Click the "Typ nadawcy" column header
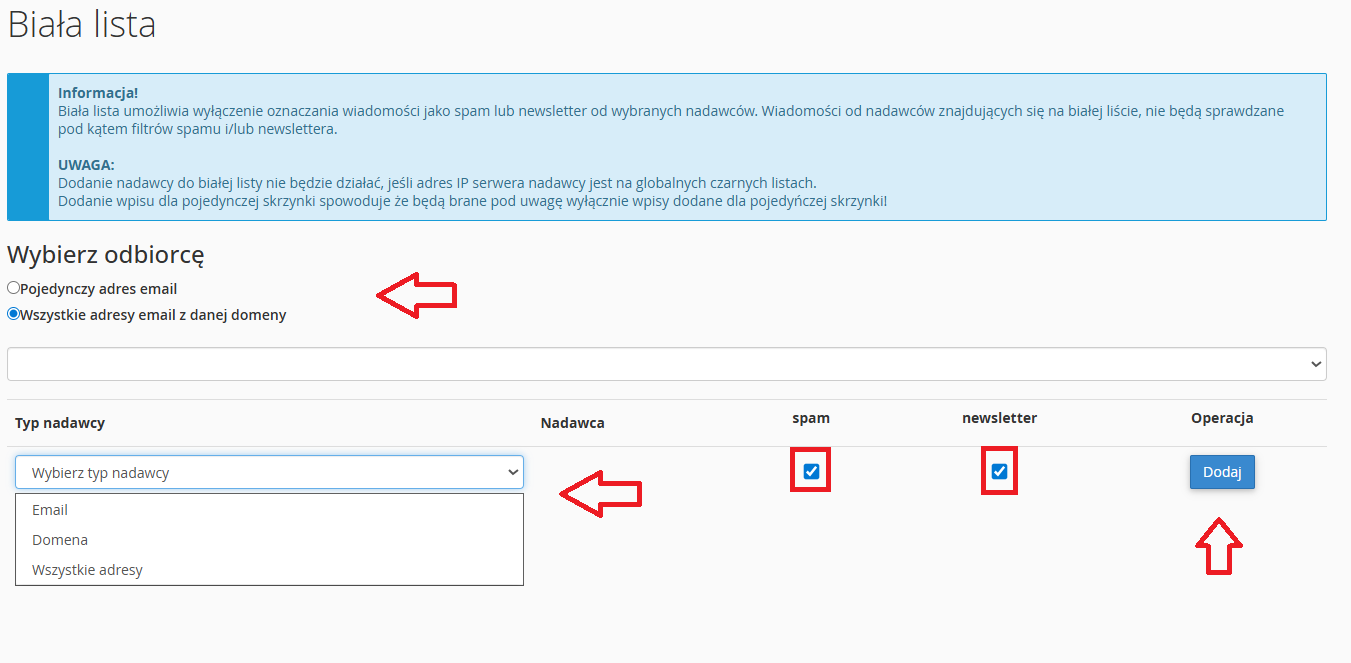The width and height of the screenshot is (1351, 663). (x=60, y=423)
